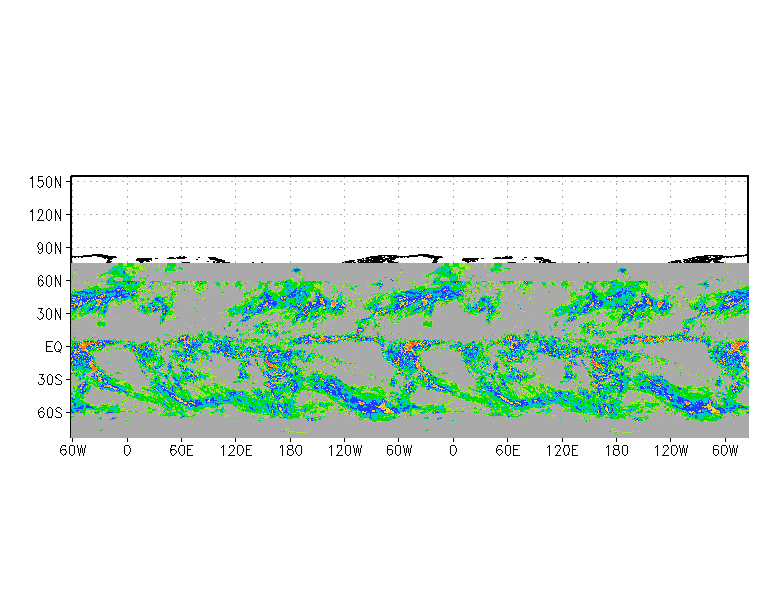Viewport: 784px width, 612px height.
Task: Click the leftmost 60W longitude label
Action: [x=73, y=450]
